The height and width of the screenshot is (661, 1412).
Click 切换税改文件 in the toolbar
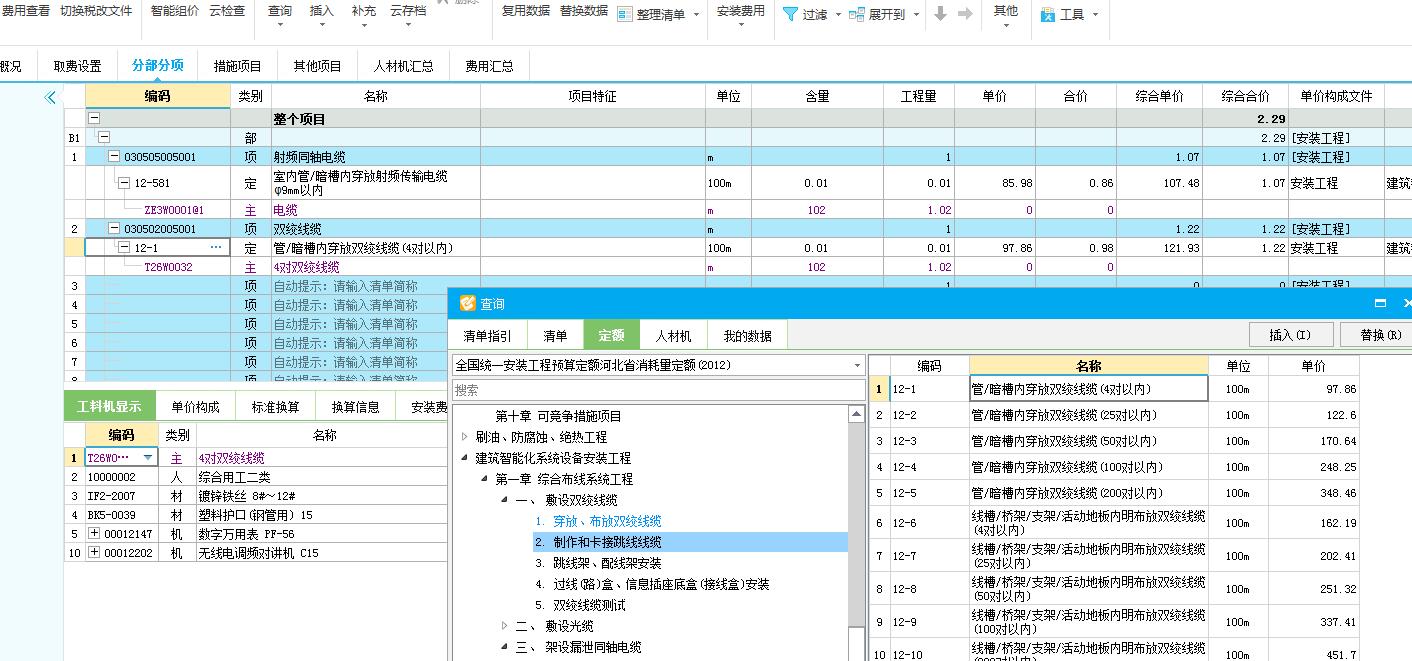pyautogui.click(x=96, y=11)
